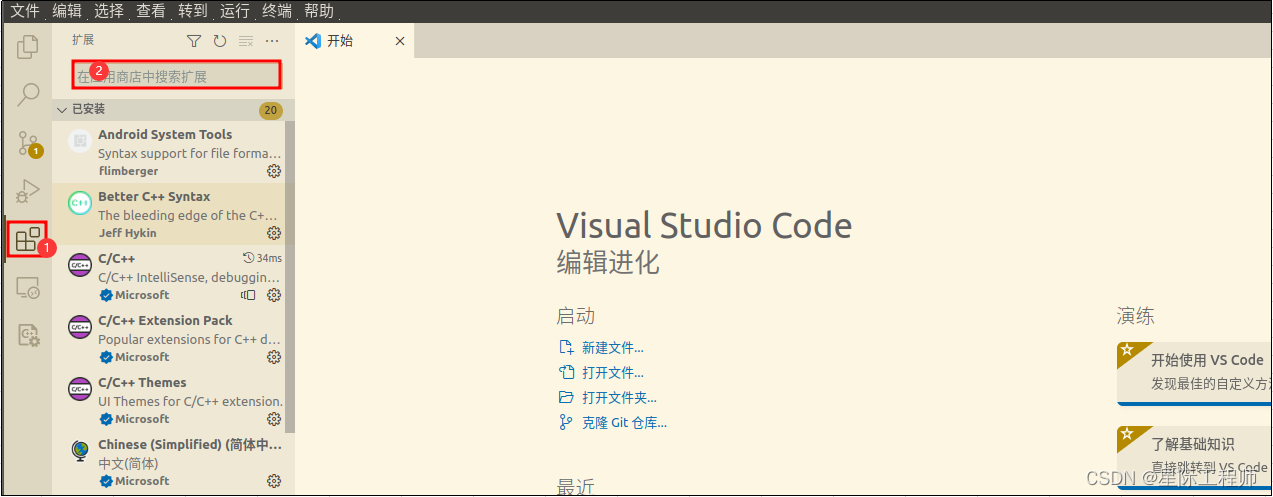This screenshot has width=1273, height=497.
Task: Select the Better C++ Syntax extension title
Action: (154, 196)
